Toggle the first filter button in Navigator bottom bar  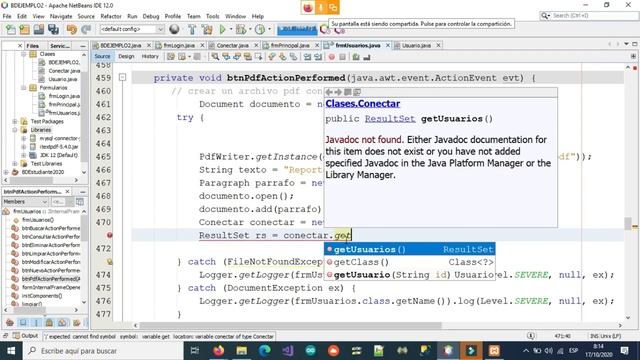pos(10,322)
